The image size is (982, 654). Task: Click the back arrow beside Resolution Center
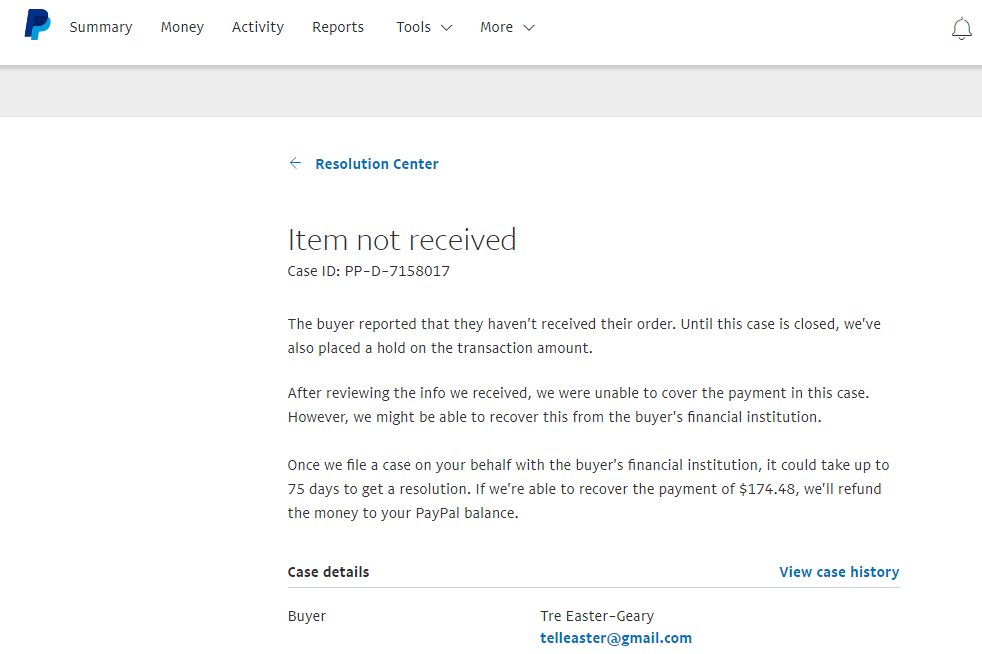click(x=295, y=163)
